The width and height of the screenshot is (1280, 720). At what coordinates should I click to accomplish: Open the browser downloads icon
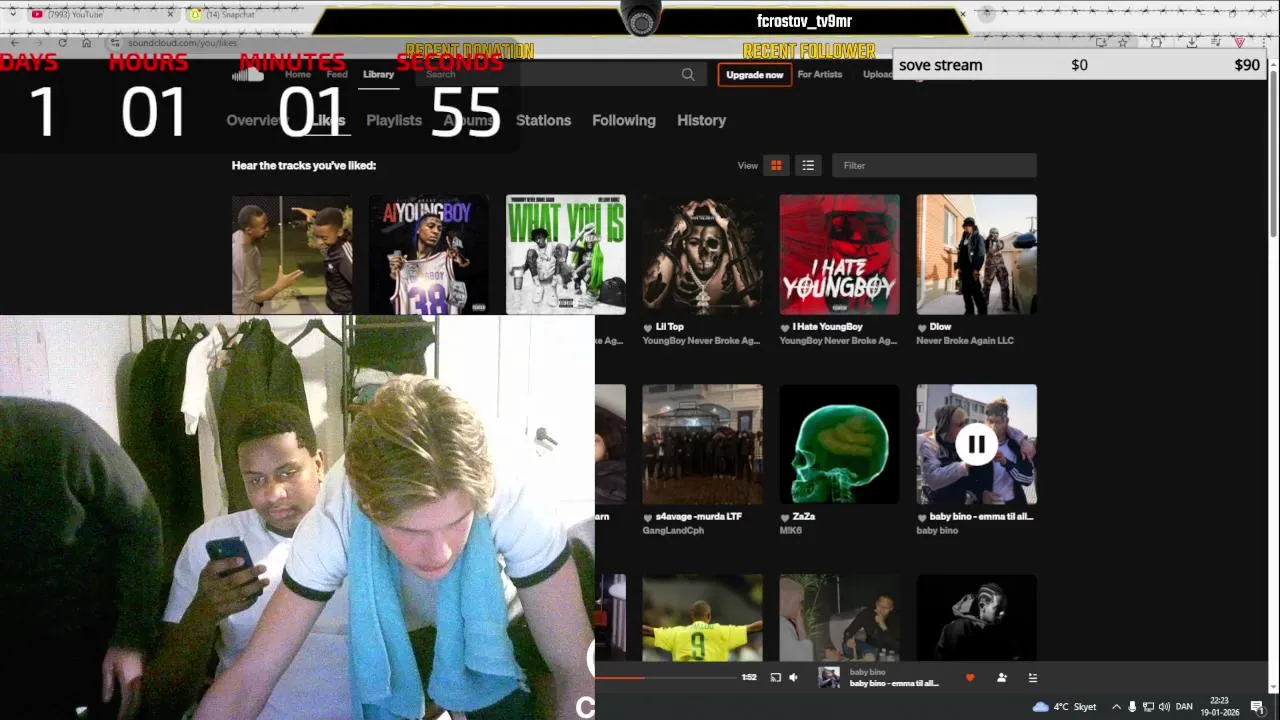pos(1192,43)
